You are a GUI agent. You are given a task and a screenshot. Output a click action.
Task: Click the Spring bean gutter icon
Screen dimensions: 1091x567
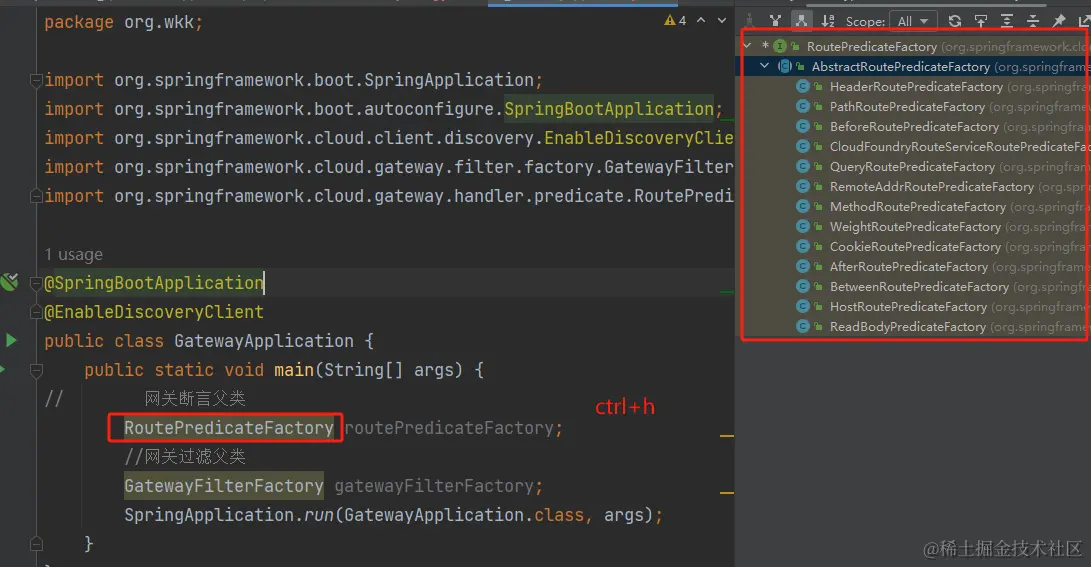(x=10, y=282)
